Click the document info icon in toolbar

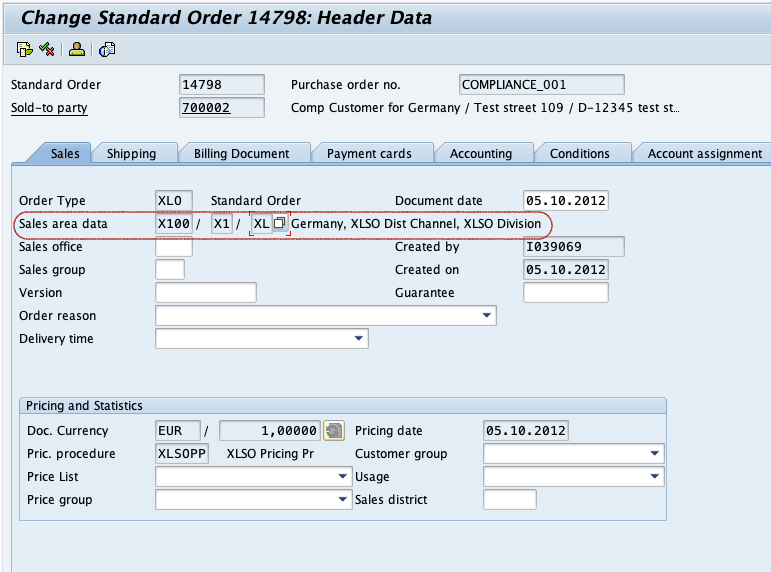(107, 49)
